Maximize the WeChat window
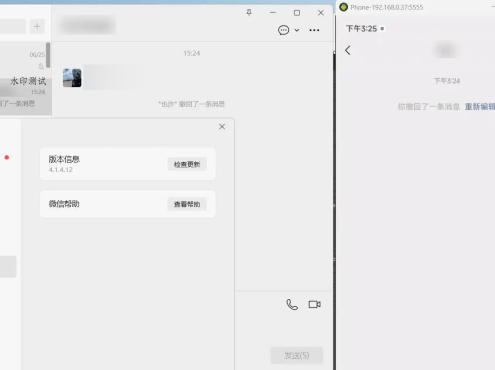Viewport: 495px width, 370px height. click(x=297, y=13)
